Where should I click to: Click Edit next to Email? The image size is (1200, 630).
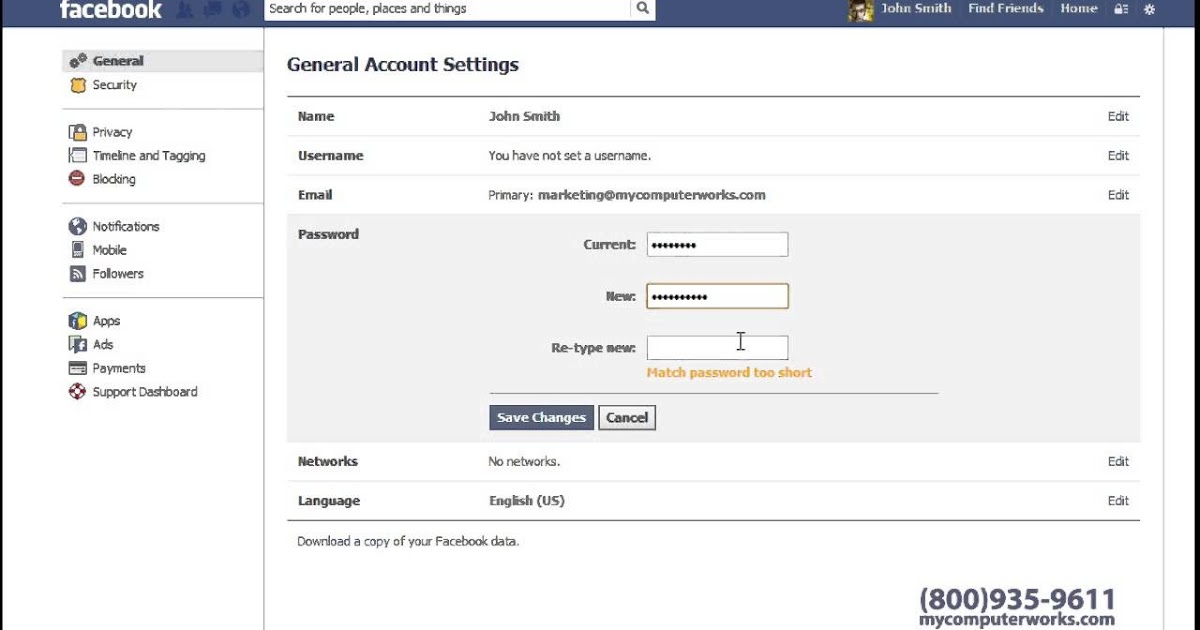point(1117,194)
